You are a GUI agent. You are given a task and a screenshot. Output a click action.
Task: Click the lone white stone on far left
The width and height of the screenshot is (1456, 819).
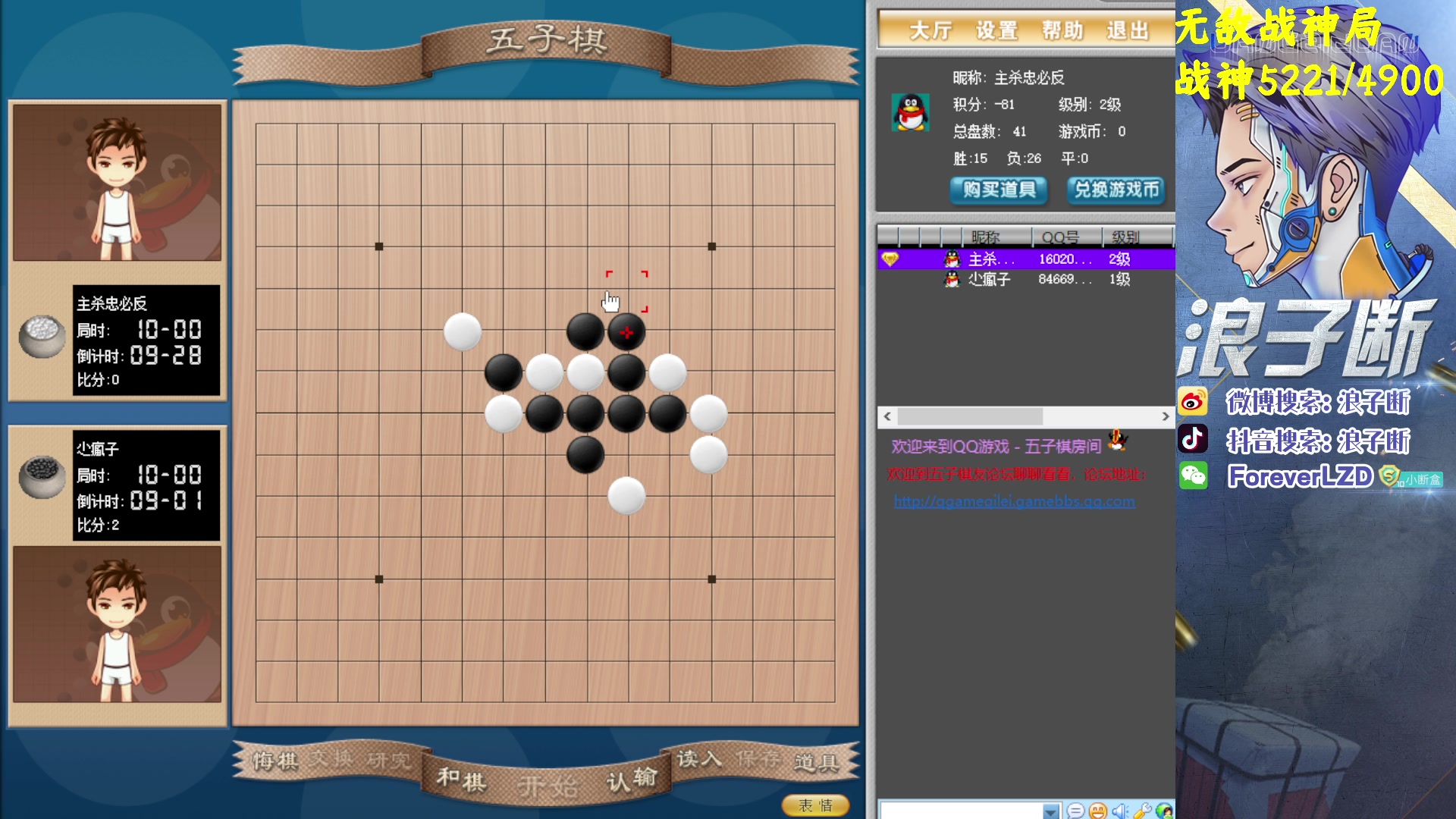463,331
